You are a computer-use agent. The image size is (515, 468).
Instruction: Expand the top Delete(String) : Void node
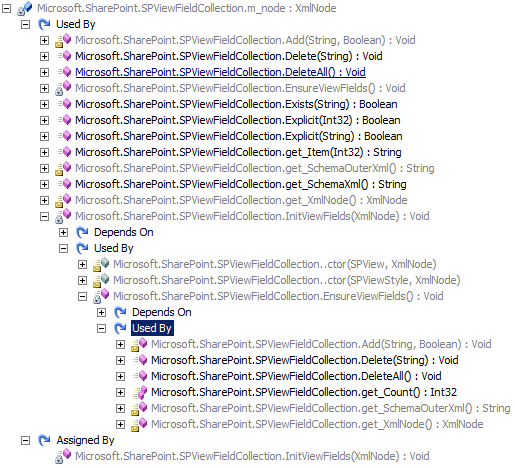(x=44, y=56)
